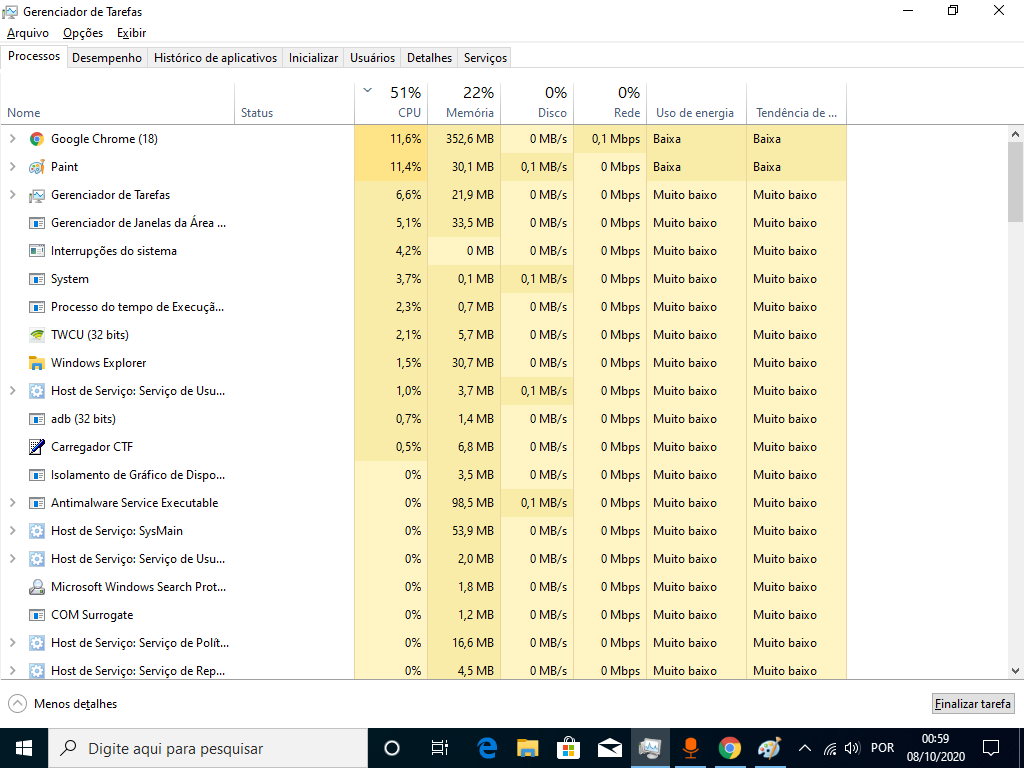Click the Paint process icon
The width and height of the screenshot is (1024, 768).
(x=37, y=167)
